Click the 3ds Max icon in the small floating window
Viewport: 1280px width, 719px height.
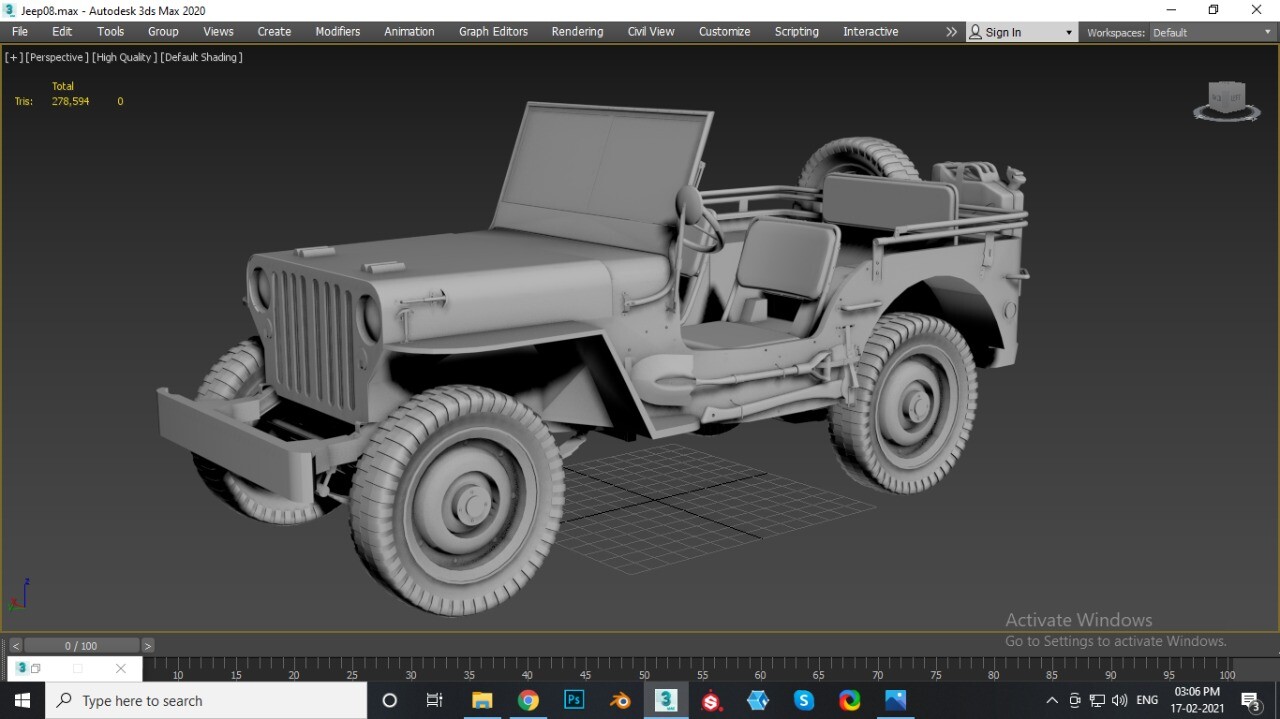(21, 668)
